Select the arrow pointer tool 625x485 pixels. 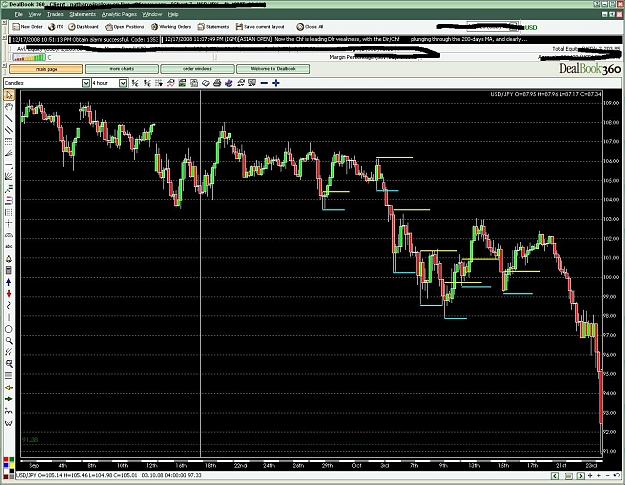pos(9,95)
